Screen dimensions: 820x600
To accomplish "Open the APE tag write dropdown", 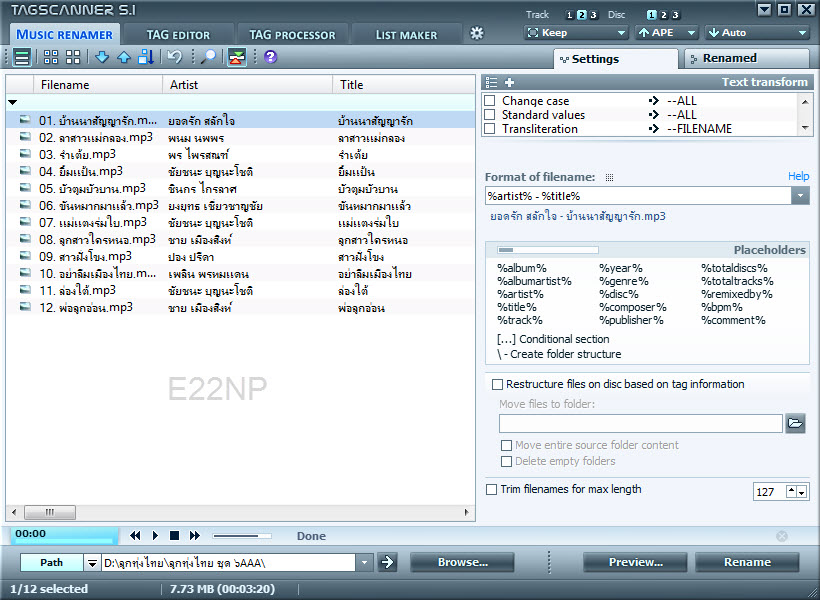I will tap(667, 32).
